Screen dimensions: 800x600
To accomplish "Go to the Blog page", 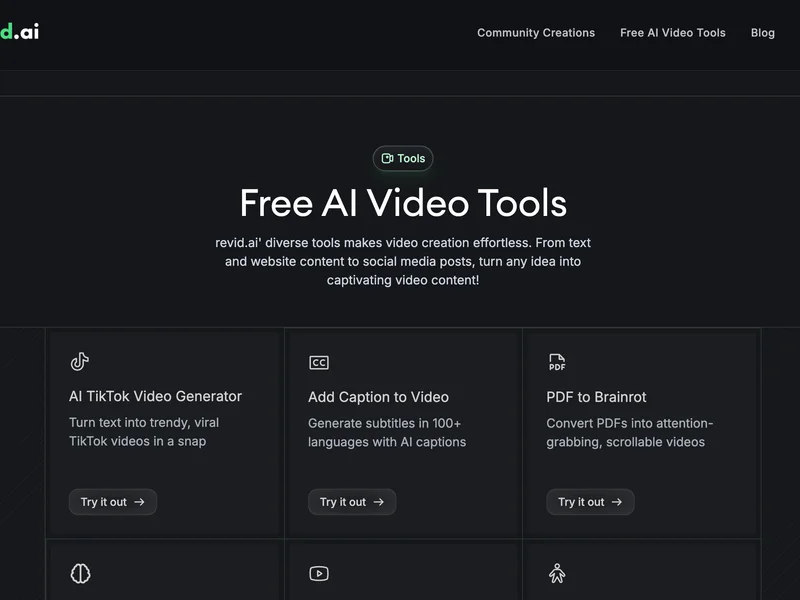I will click(763, 33).
